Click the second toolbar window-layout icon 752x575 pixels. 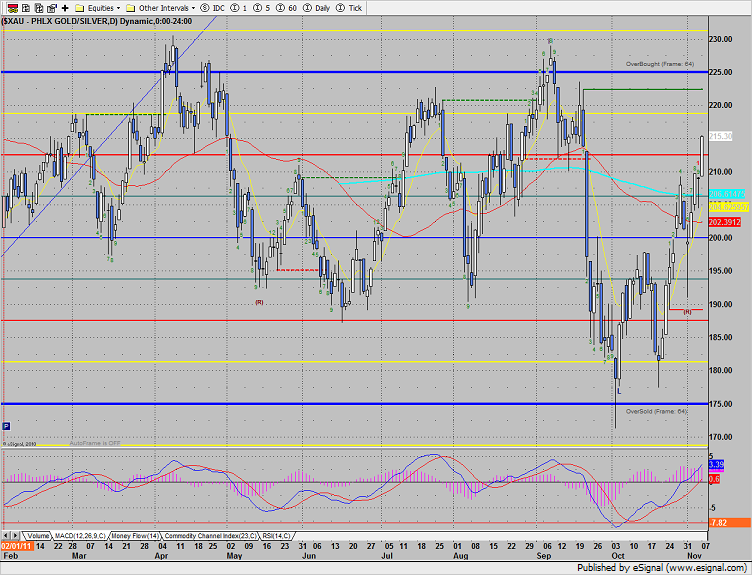(x=26, y=8)
